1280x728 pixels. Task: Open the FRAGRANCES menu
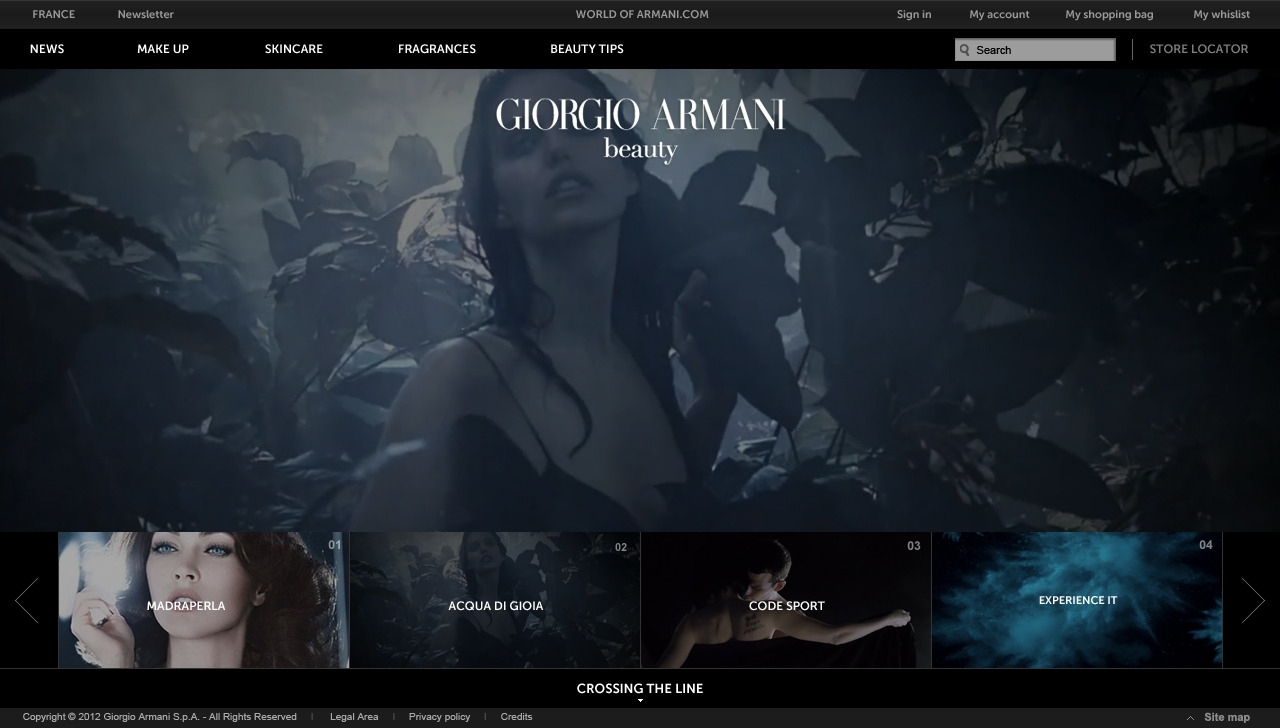click(x=437, y=49)
